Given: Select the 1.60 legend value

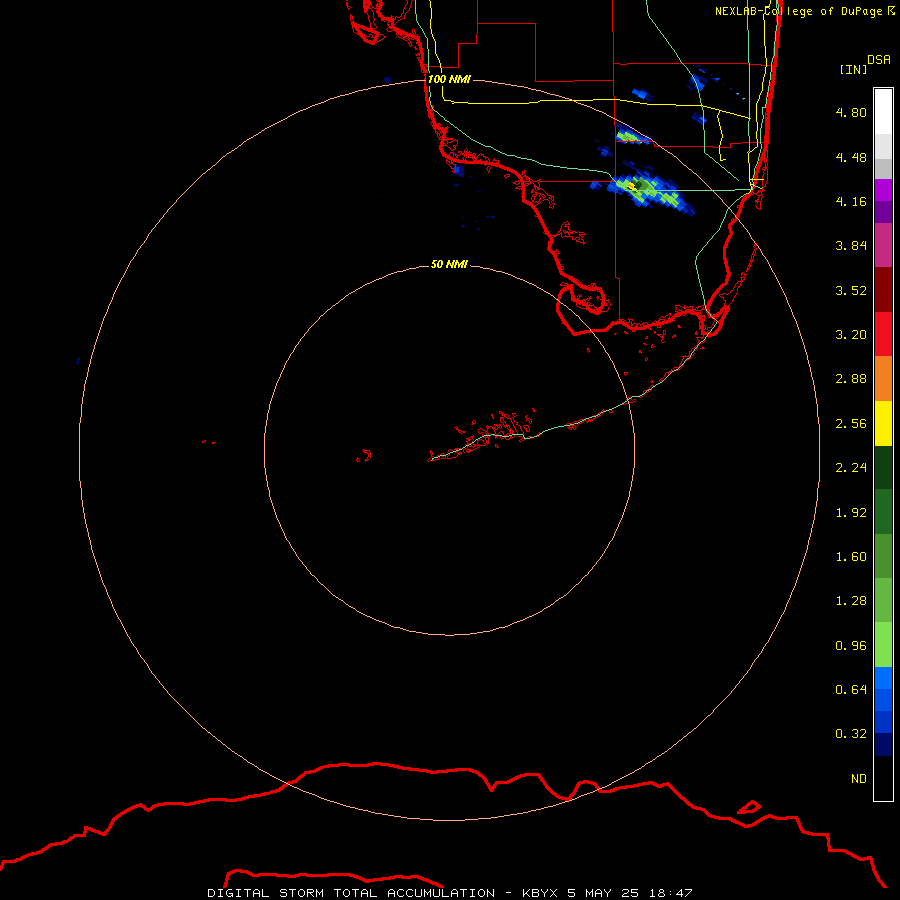Looking at the screenshot, I should click(x=851, y=557).
